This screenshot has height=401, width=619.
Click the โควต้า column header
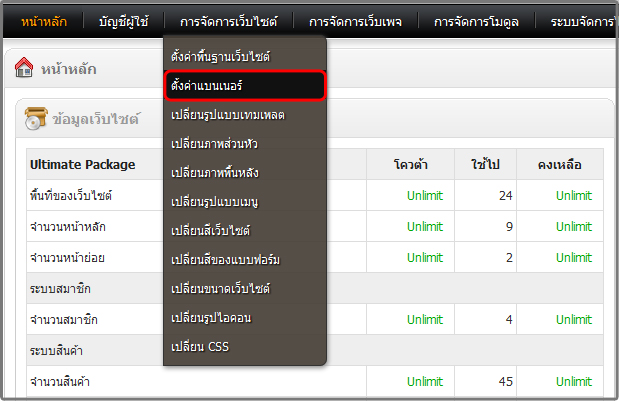pos(411,164)
